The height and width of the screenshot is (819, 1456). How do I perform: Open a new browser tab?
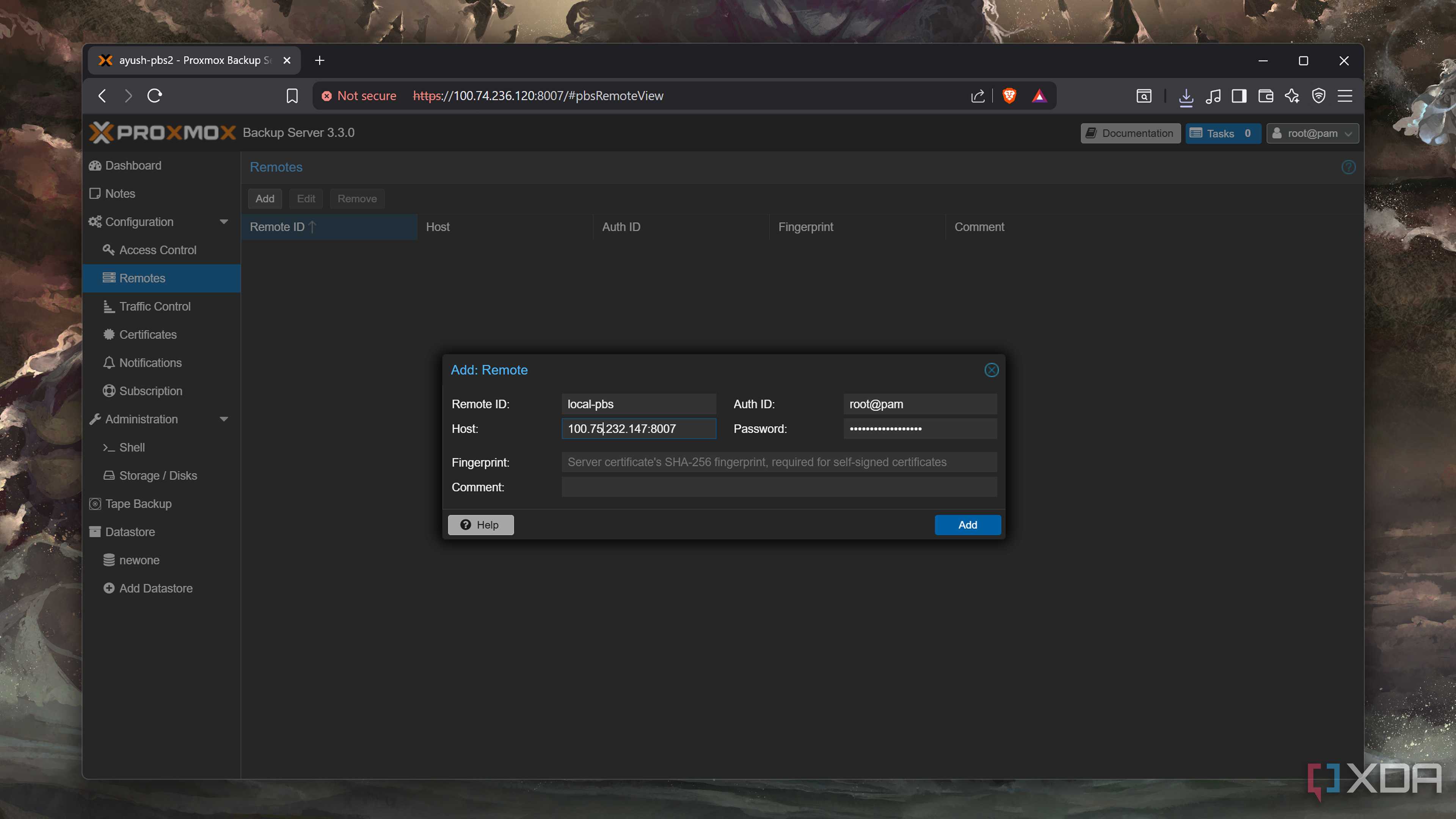click(319, 61)
